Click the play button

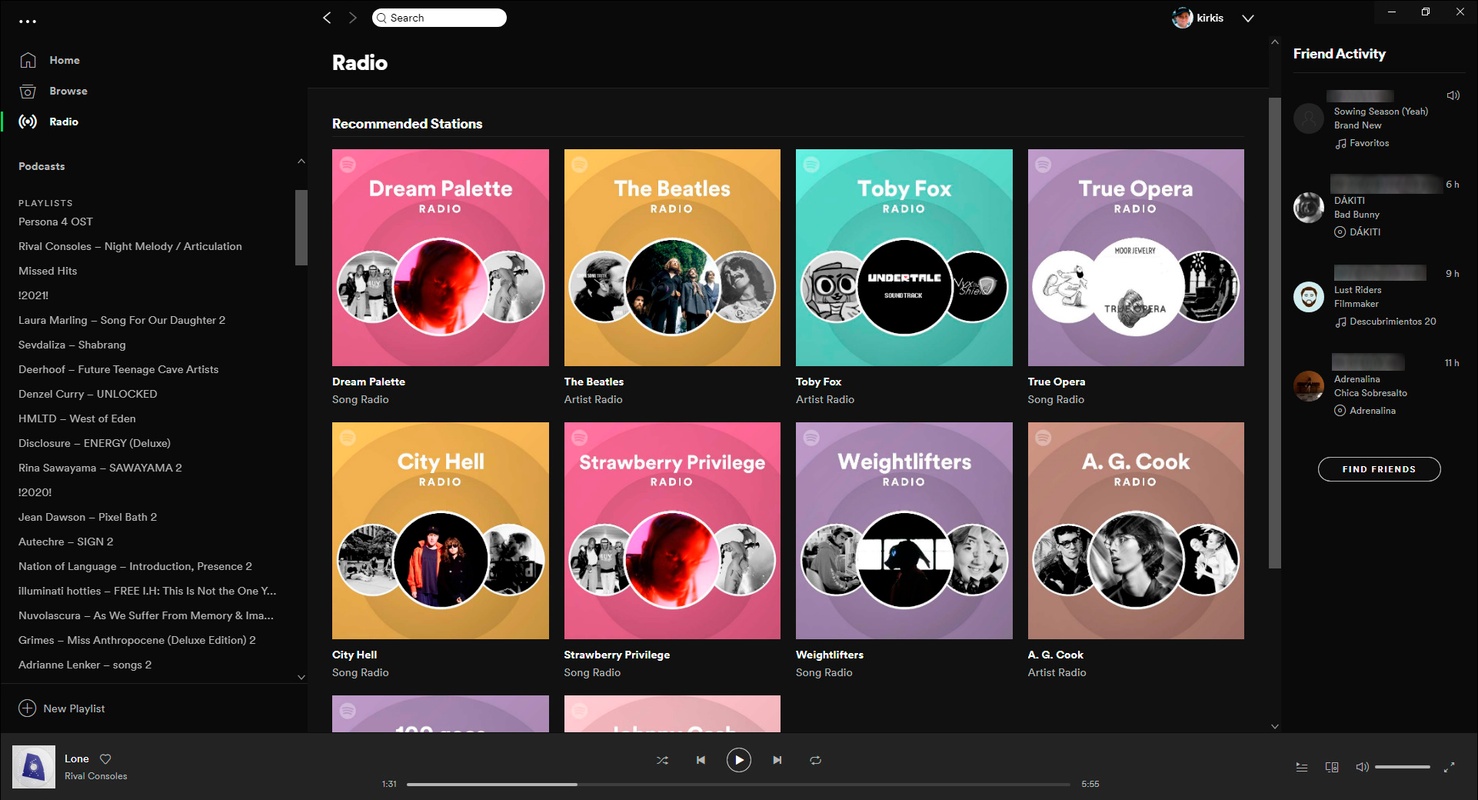(x=739, y=760)
